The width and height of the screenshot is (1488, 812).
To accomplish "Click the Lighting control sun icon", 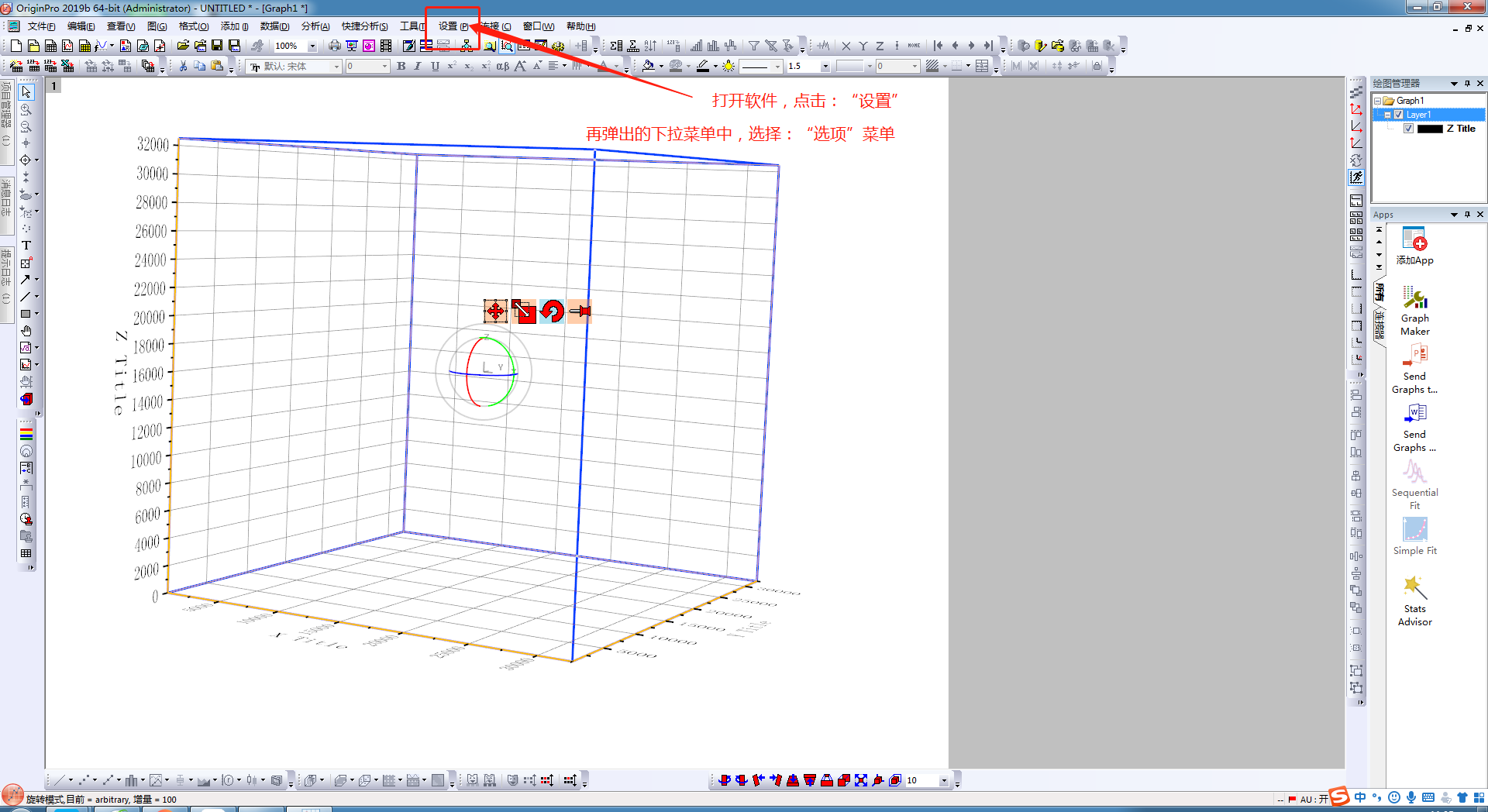I will (x=728, y=67).
